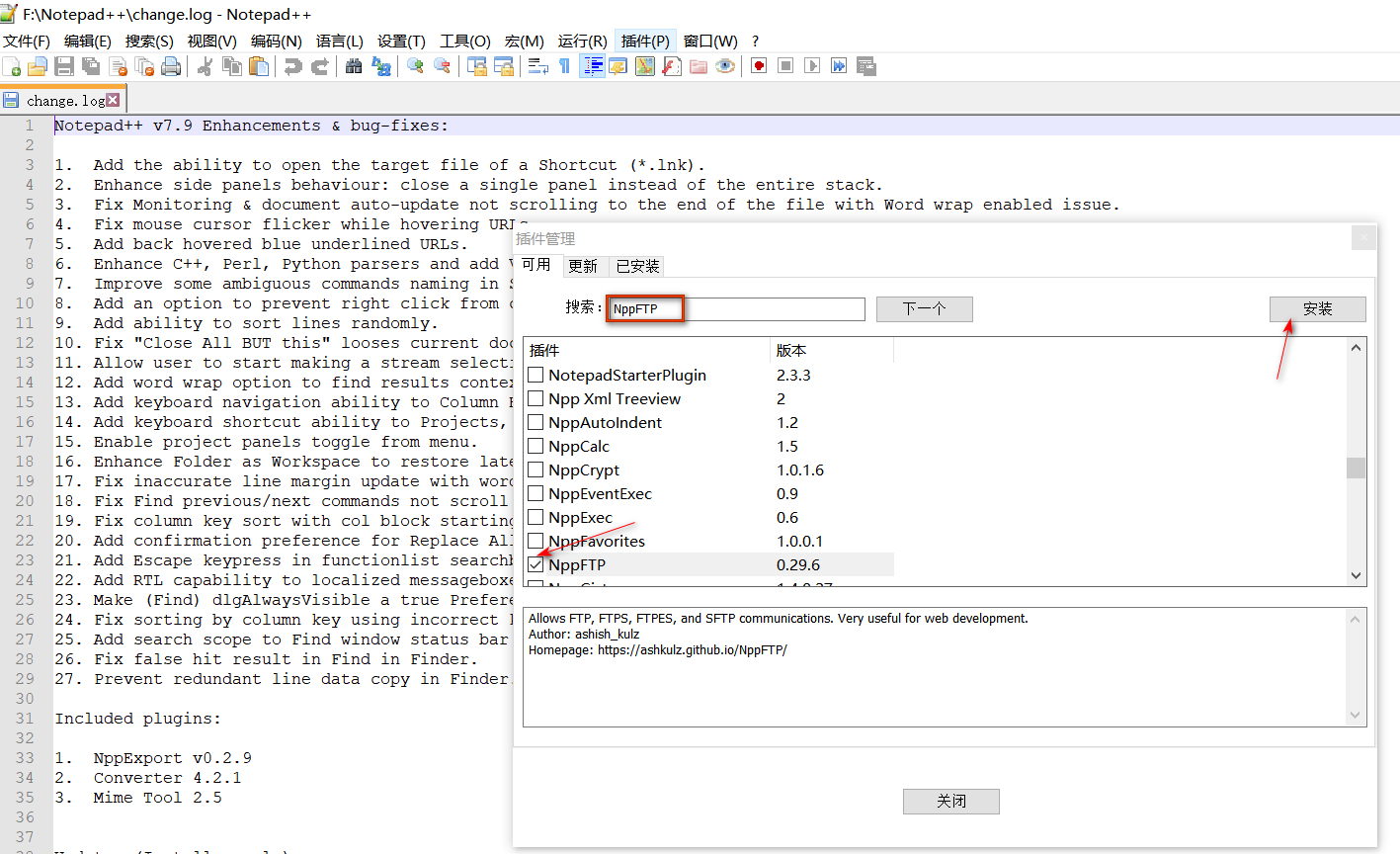Viewport: 1400px width, 854px height.
Task: Open the 搜索(S) menu
Action: coord(149,41)
